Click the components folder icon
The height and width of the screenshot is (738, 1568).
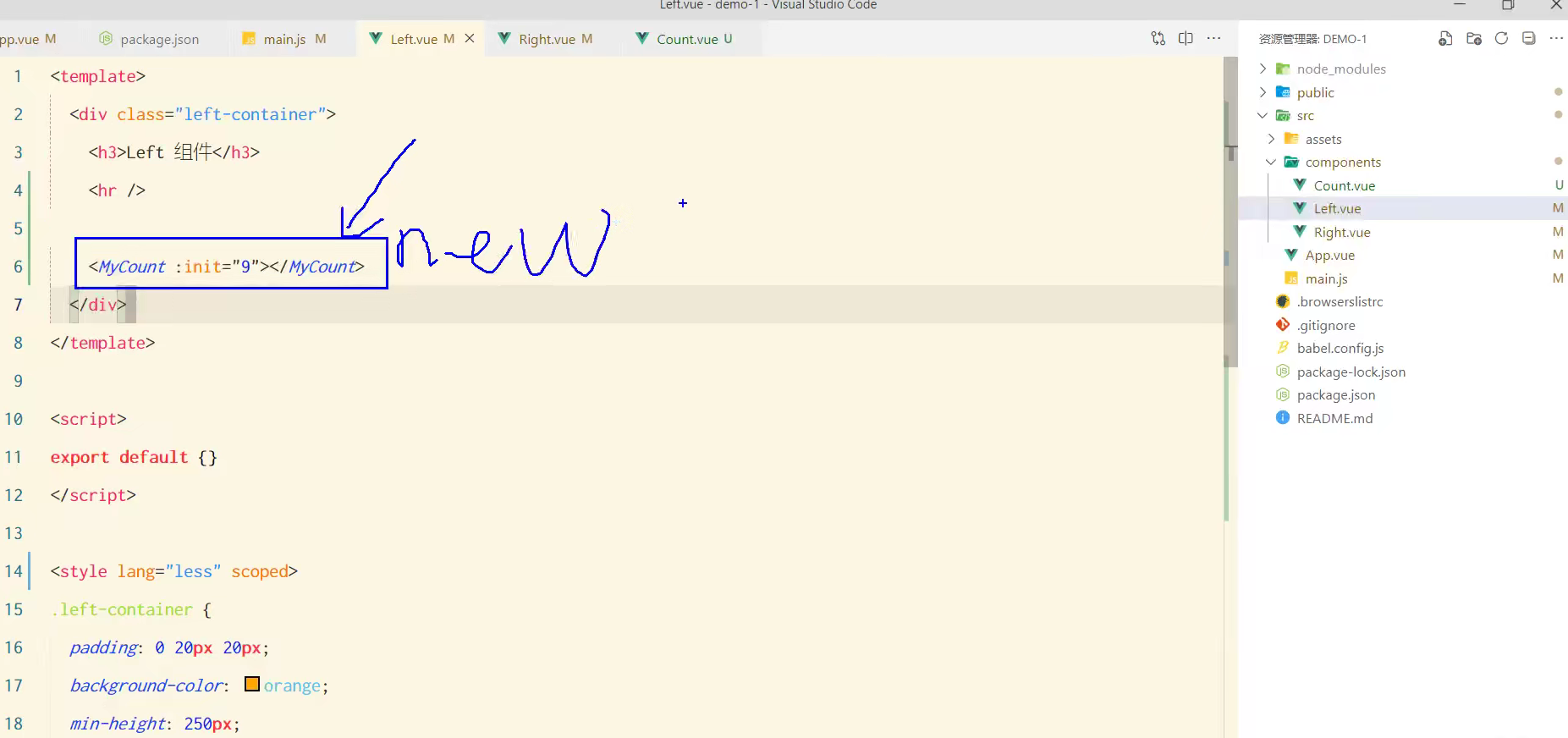coord(1291,162)
